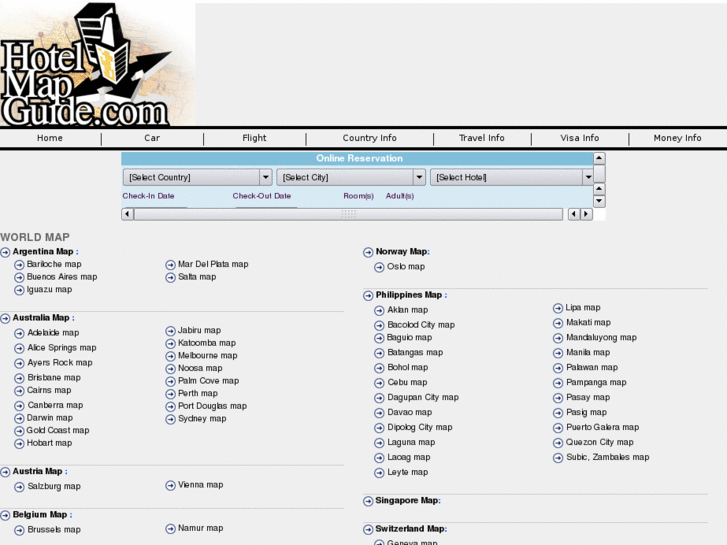Open the Katoomba map link
The width and height of the screenshot is (727, 545).
tap(207, 343)
